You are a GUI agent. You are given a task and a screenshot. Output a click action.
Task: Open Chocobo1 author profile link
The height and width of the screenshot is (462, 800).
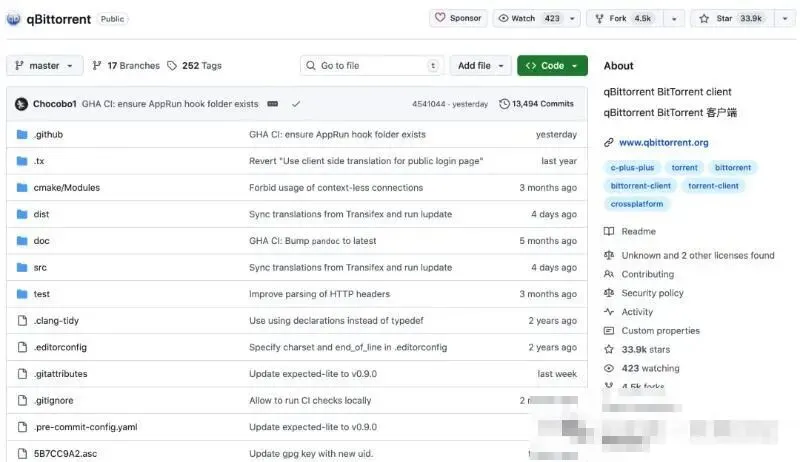click(x=55, y=104)
